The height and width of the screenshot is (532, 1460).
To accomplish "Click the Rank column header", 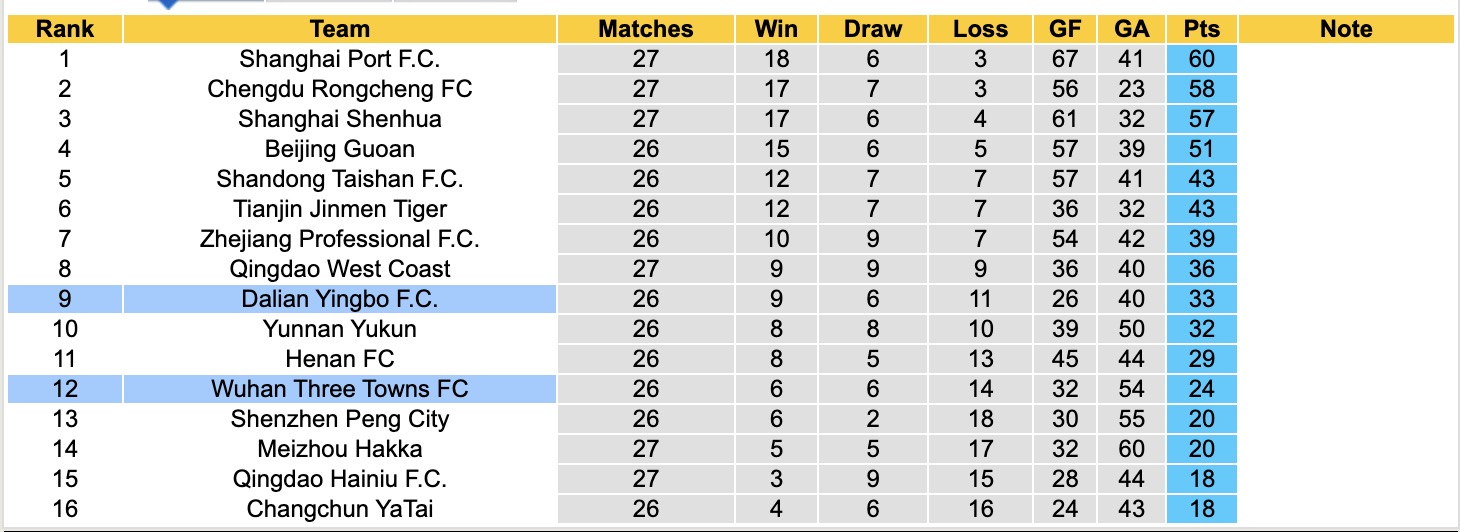I will [x=64, y=29].
